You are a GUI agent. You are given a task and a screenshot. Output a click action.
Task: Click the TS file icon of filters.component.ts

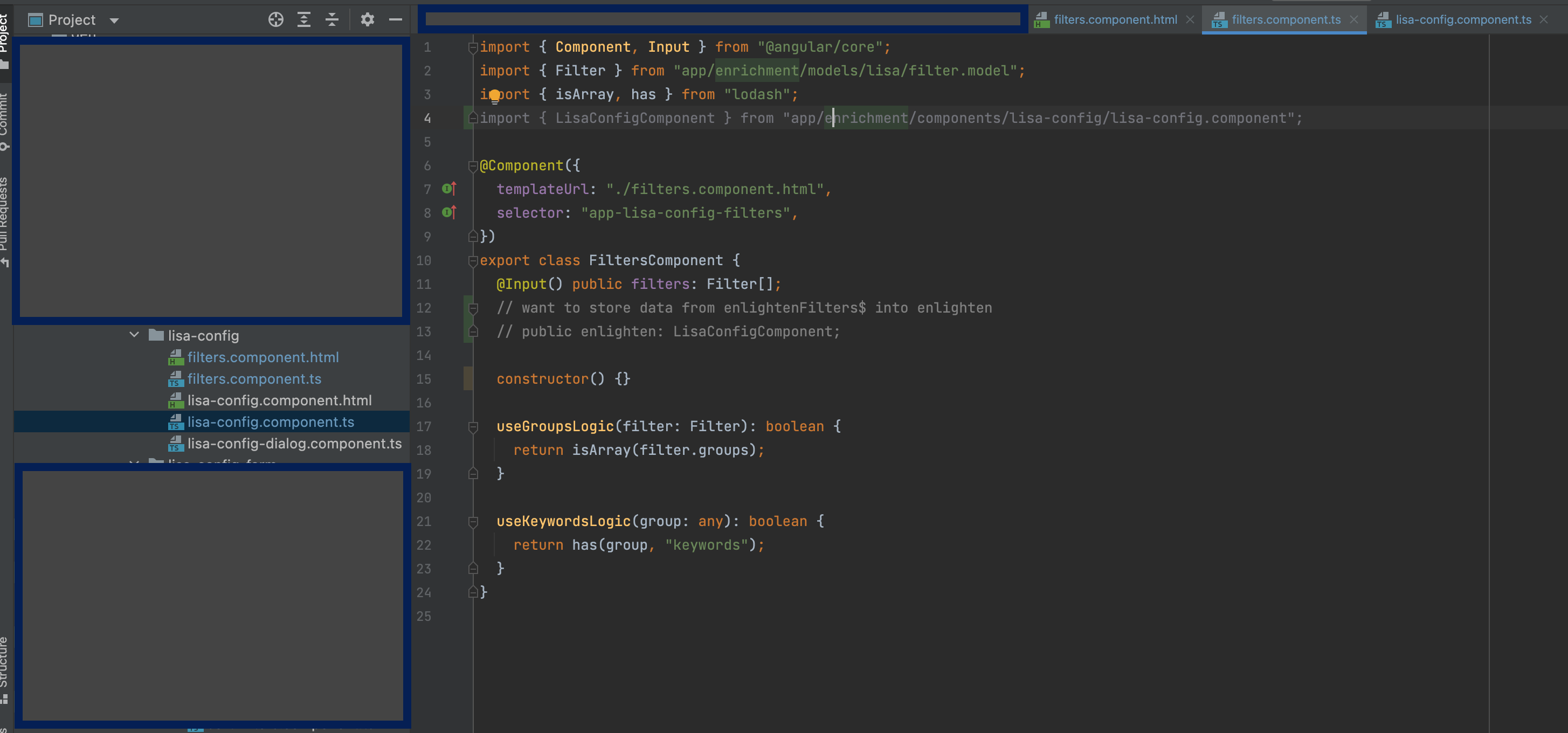[176, 379]
